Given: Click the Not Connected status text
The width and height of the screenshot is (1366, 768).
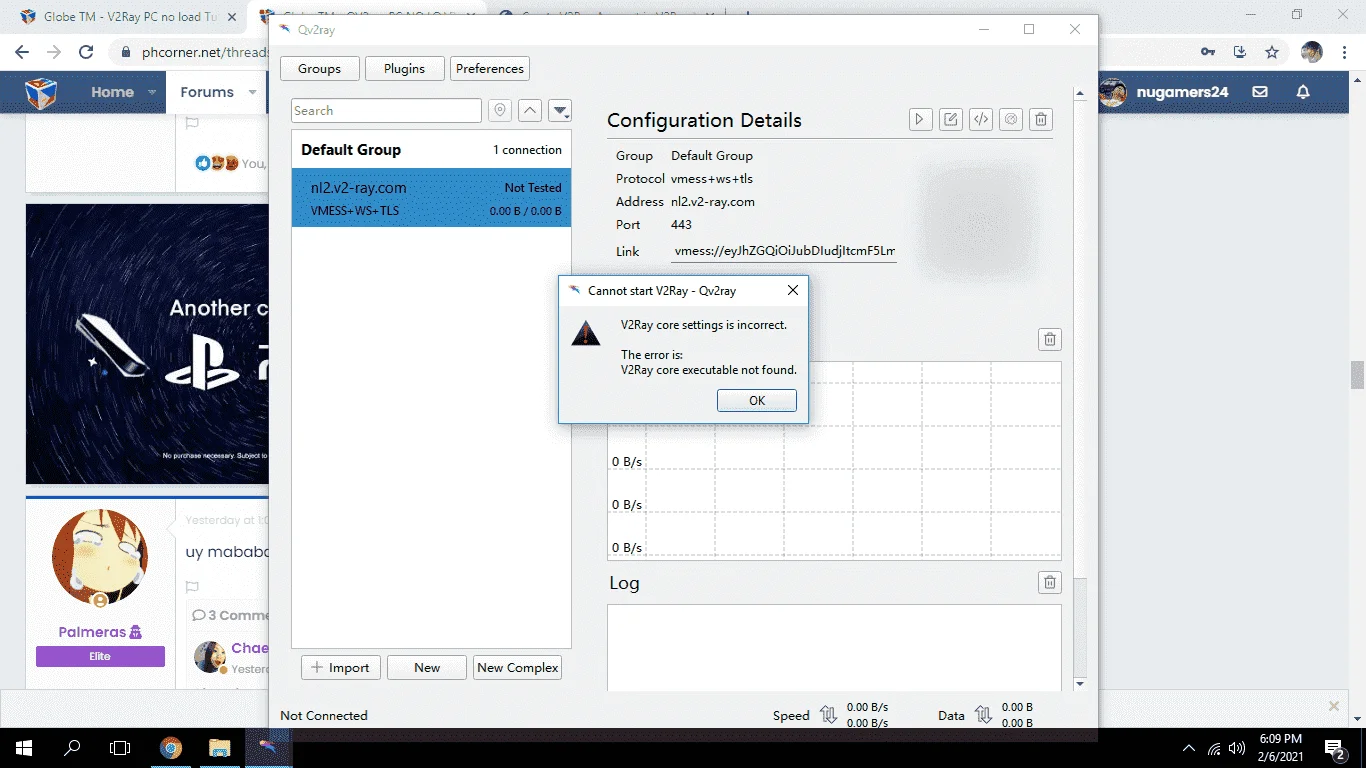Looking at the screenshot, I should 324,715.
